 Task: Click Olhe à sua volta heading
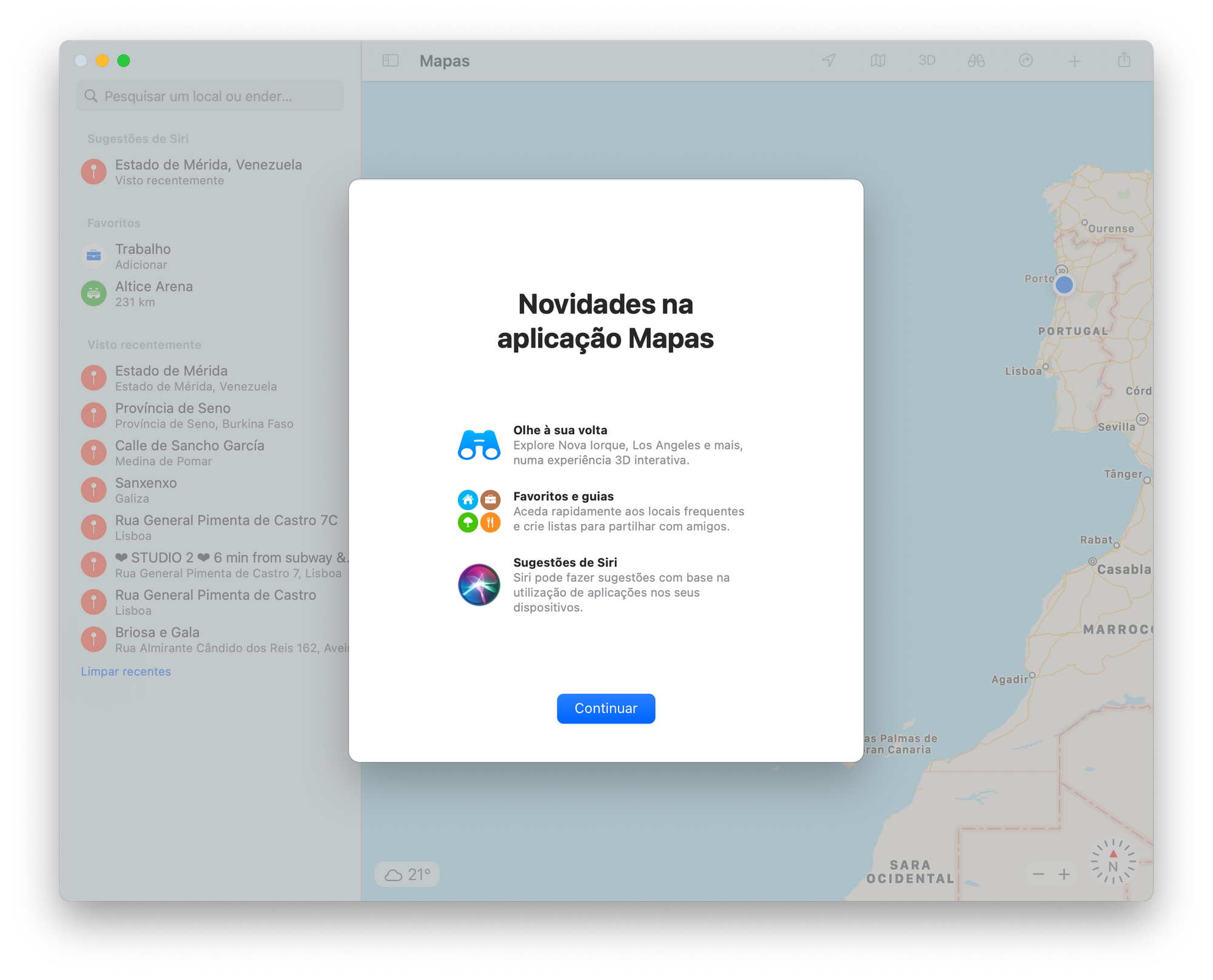click(x=560, y=430)
